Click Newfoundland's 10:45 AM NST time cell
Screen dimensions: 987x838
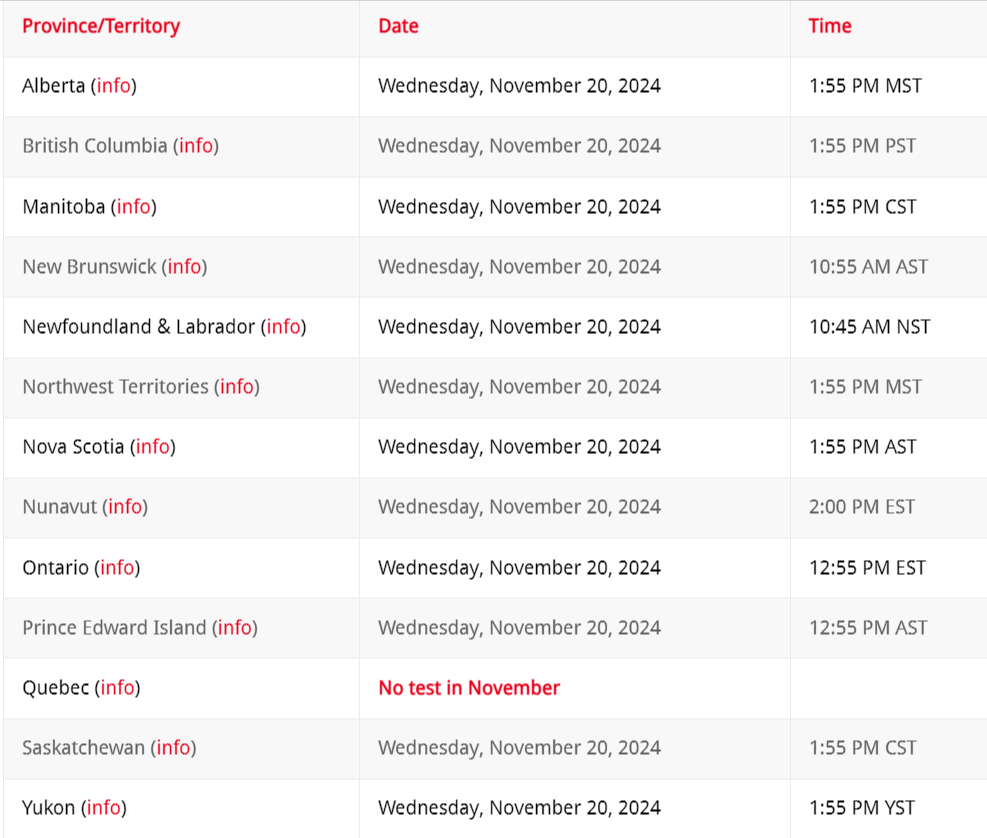(869, 327)
